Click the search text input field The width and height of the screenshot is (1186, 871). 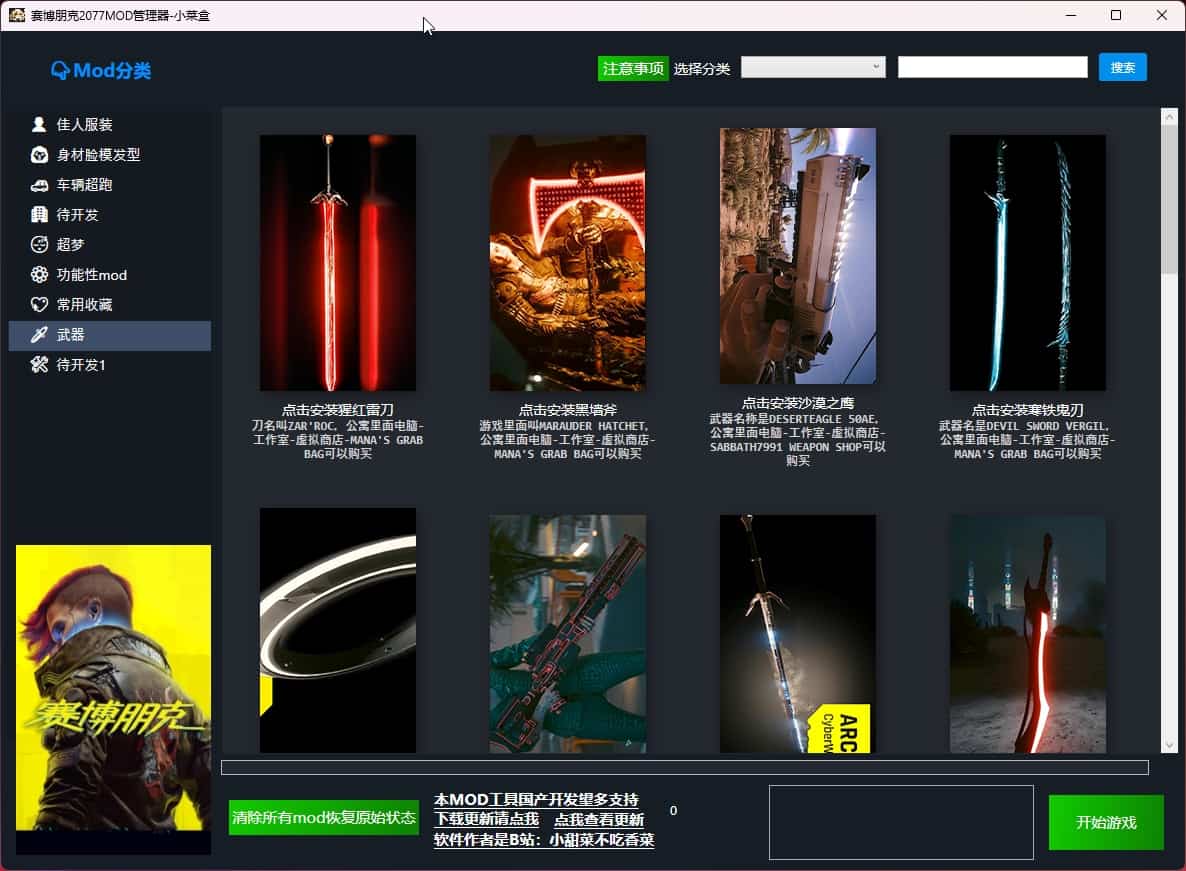[x=992, y=67]
